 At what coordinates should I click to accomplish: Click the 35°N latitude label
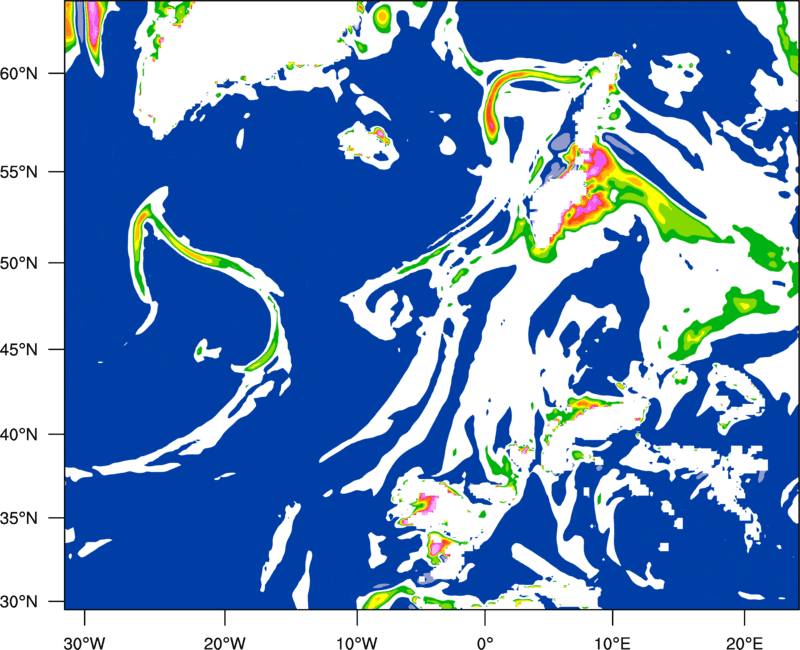[x=19, y=518]
